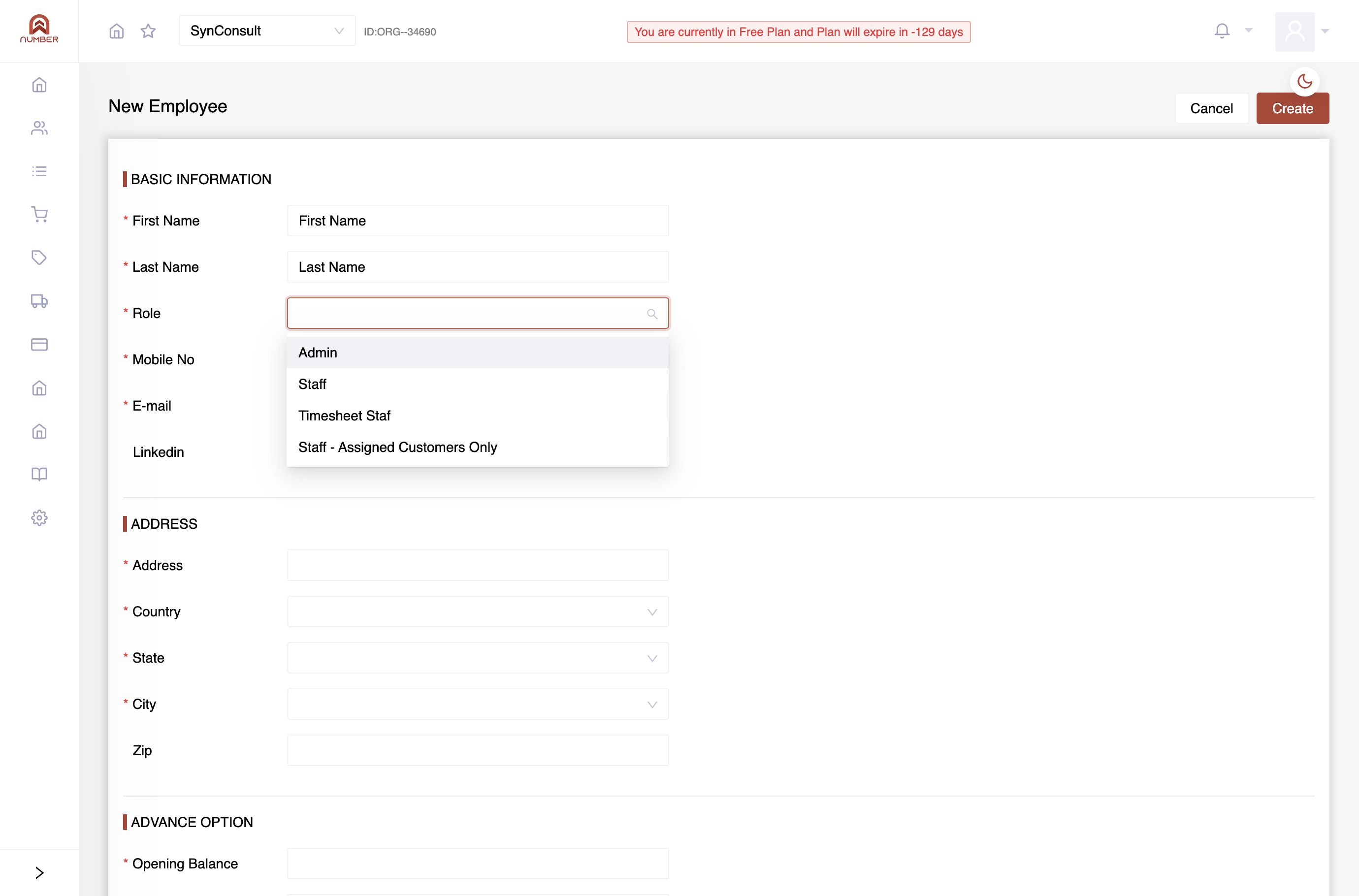Click the Number logo in the sidebar
This screenshot has height=896, width=1359.
pyautogui.click(x=39, y=29)
